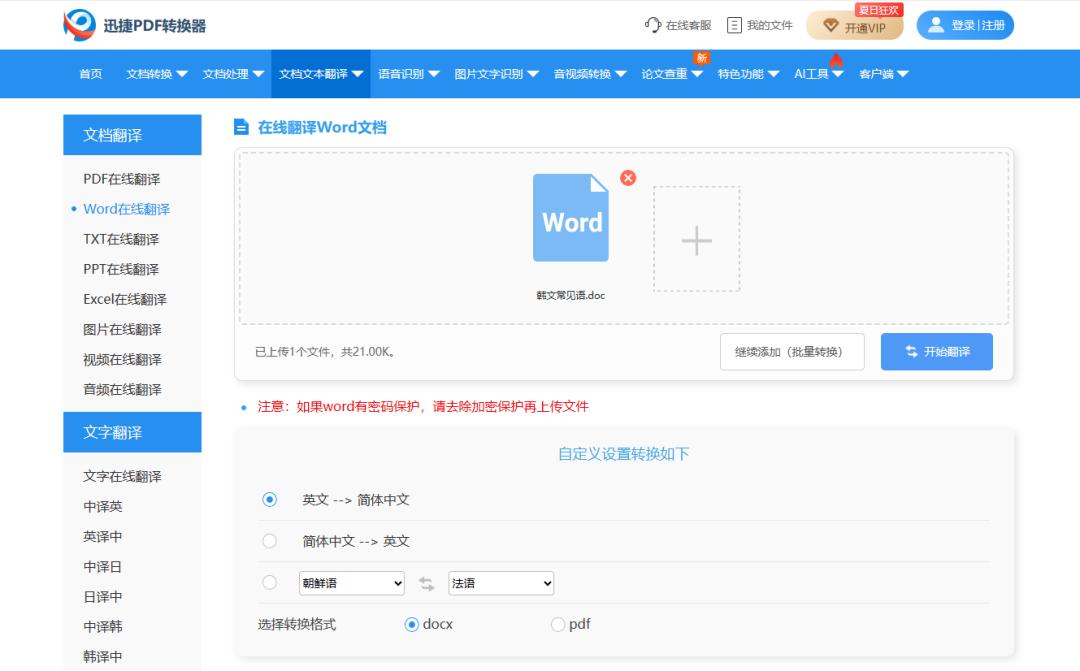Choose pdf as the output format
Screen dimensions: 1080x671
pyautogui.click(x=557, y=624)
